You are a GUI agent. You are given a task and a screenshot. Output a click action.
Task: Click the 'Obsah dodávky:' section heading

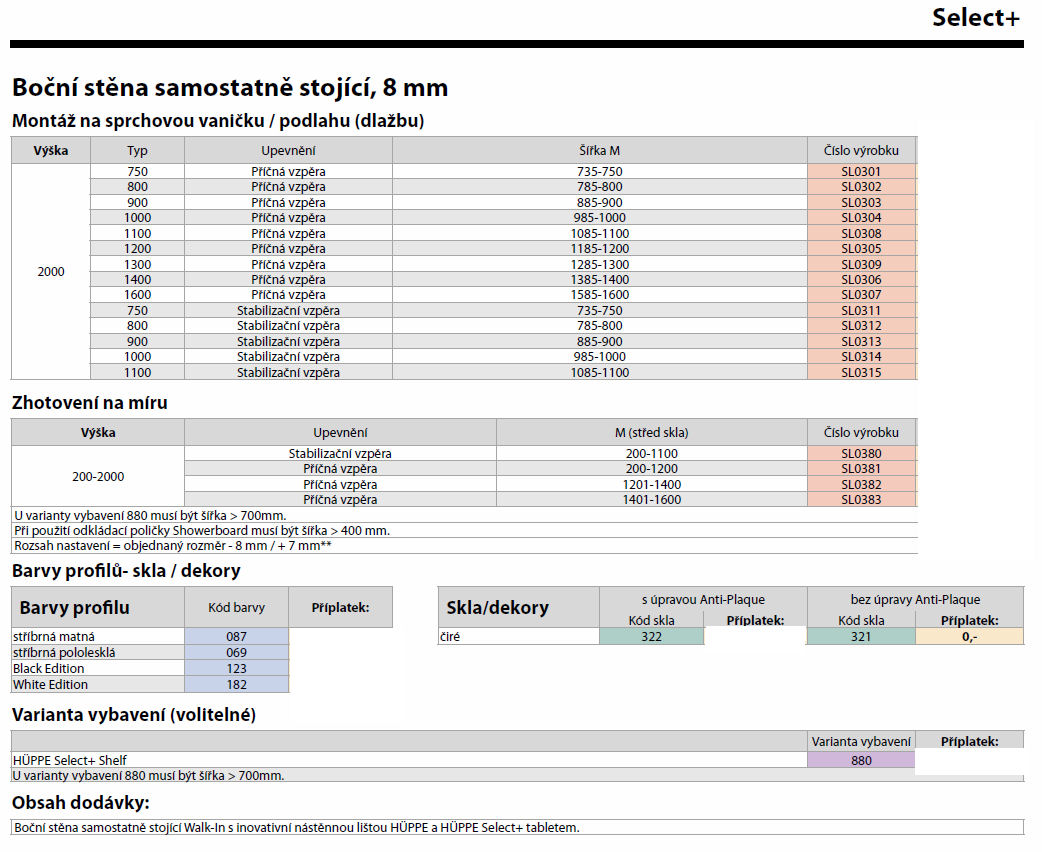[x=81, y=803]
